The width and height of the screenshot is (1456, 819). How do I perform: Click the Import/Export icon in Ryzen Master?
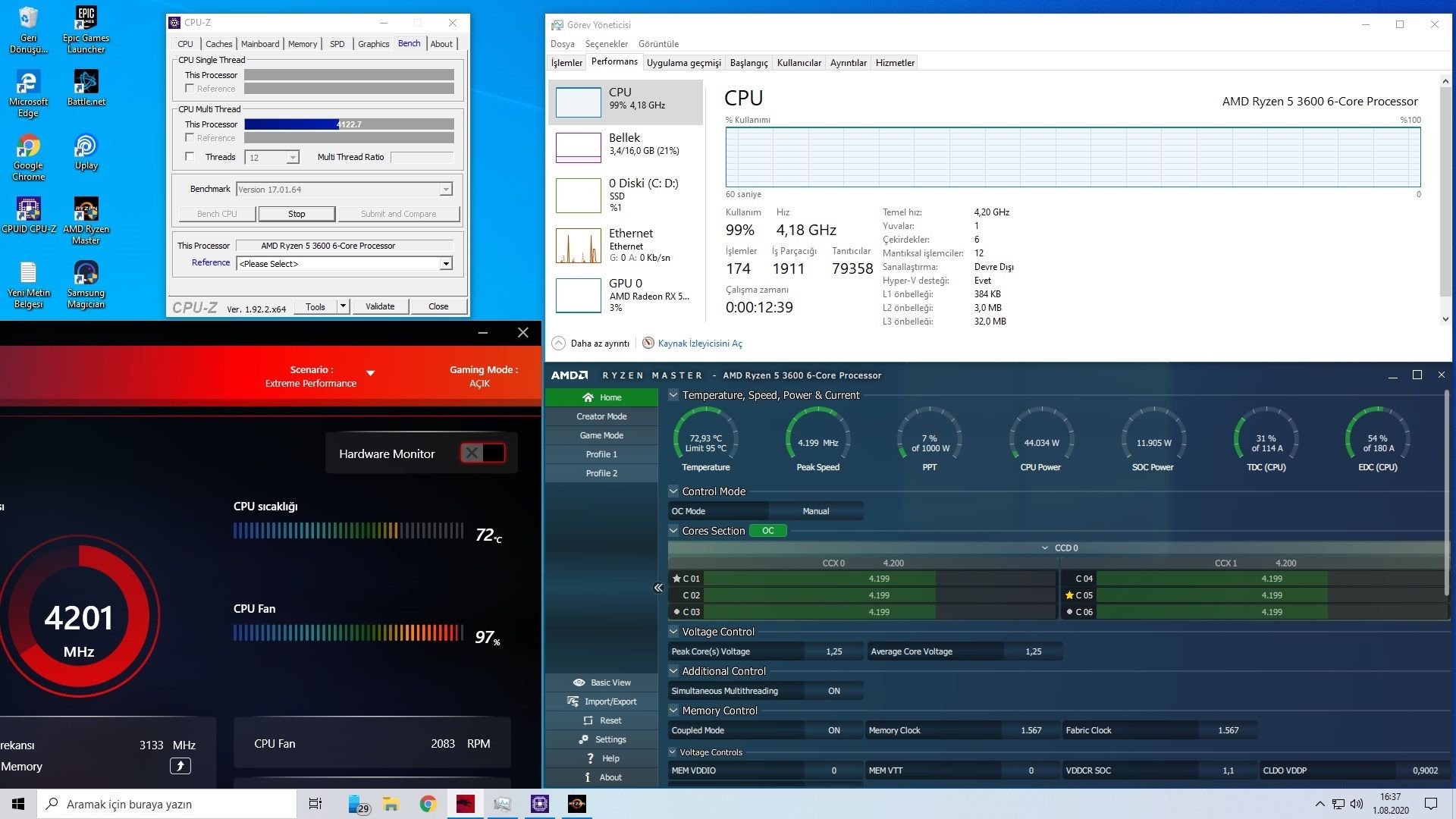point(573,701)
